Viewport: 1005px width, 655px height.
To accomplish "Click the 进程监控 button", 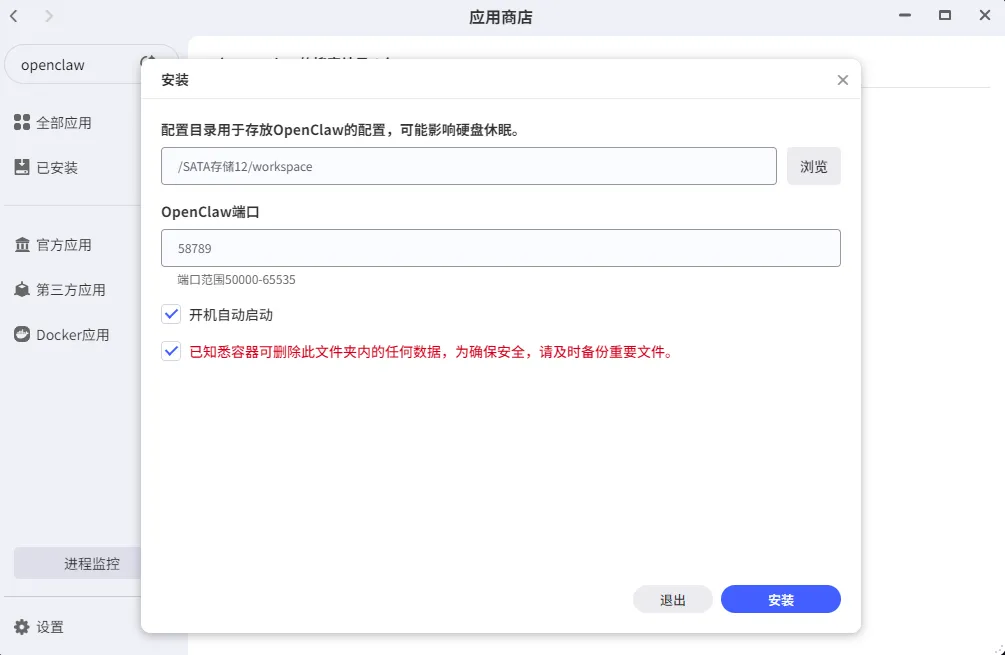I will click(78, 563).
